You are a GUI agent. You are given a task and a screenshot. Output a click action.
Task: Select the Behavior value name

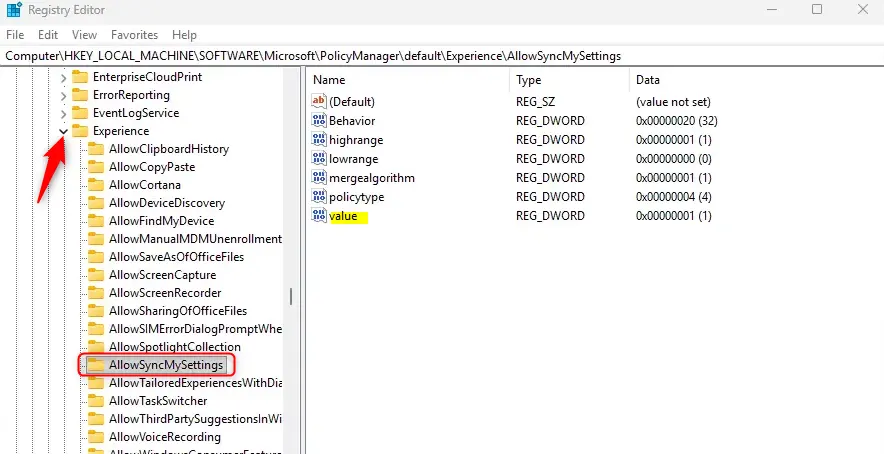tap(352, 121)
